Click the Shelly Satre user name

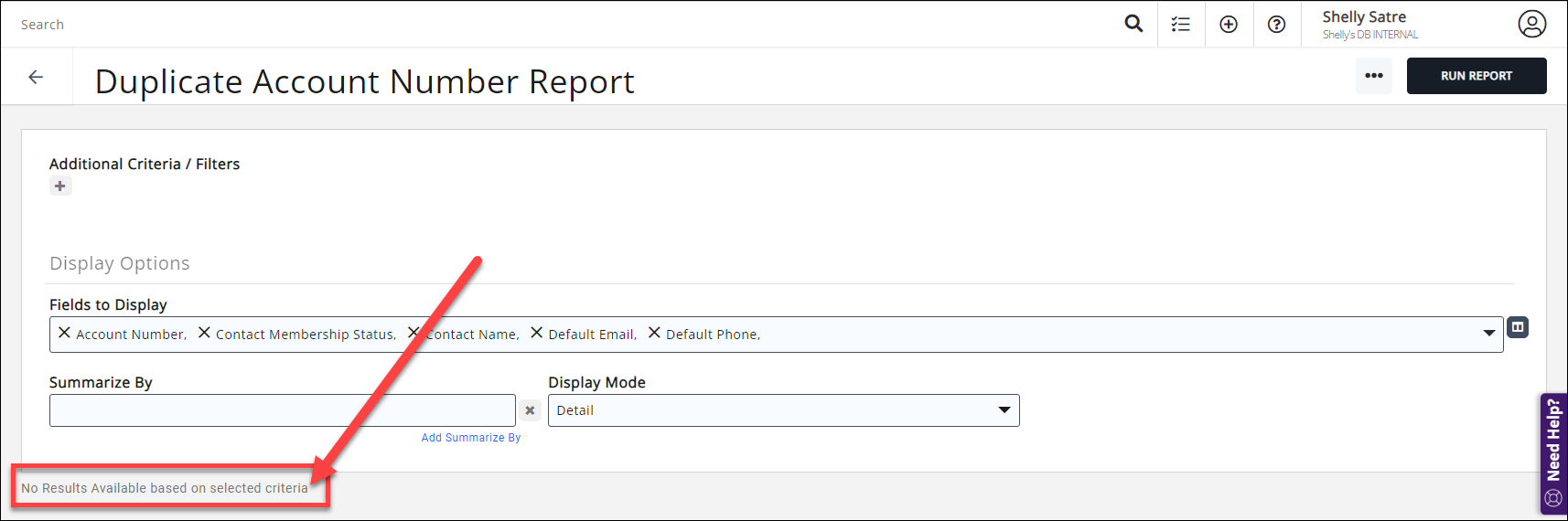1364,16
